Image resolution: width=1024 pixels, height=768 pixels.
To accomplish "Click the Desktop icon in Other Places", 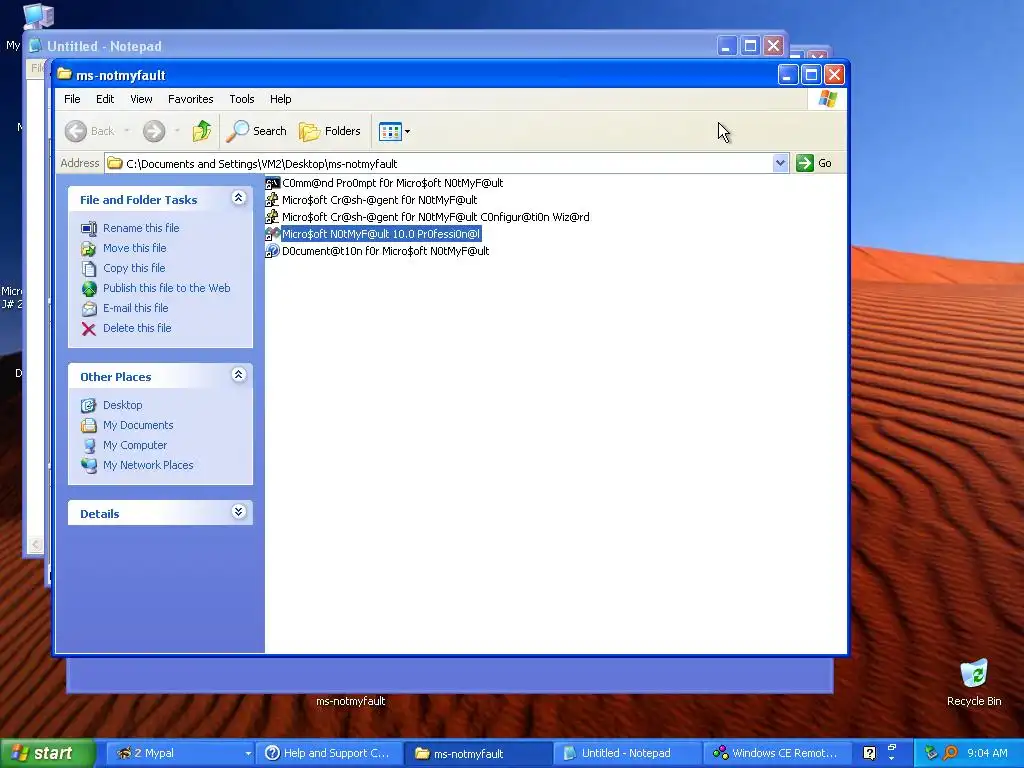I will click(89, 405).
